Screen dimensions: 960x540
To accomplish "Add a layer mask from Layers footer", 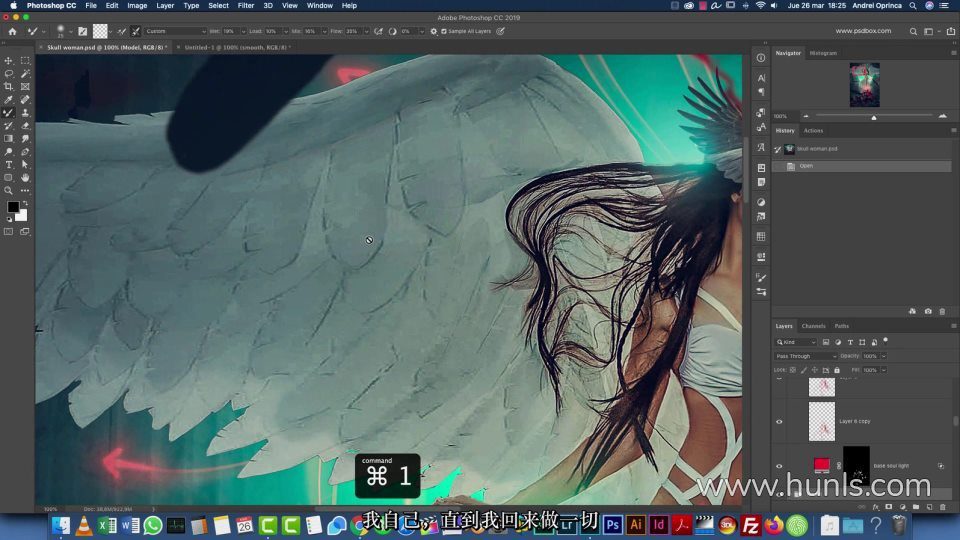I will 889,508.
